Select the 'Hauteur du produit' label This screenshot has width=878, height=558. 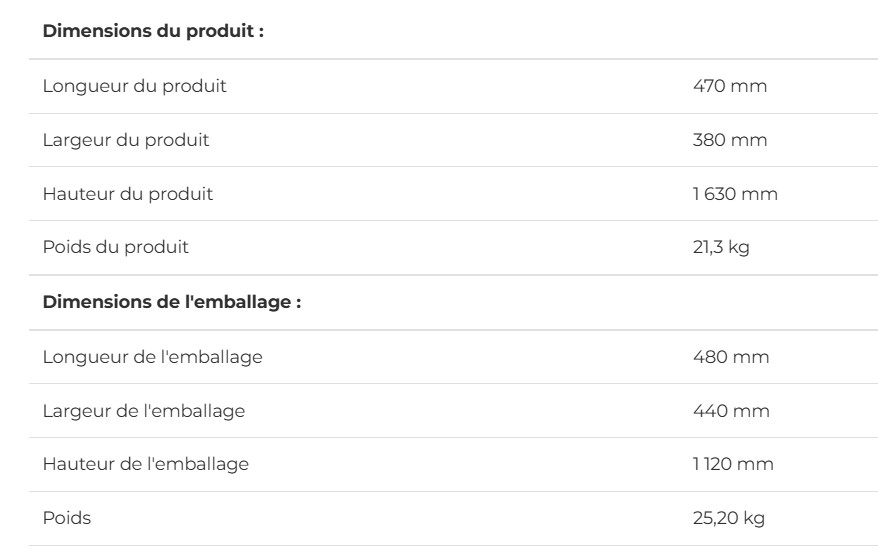[127, 194]
